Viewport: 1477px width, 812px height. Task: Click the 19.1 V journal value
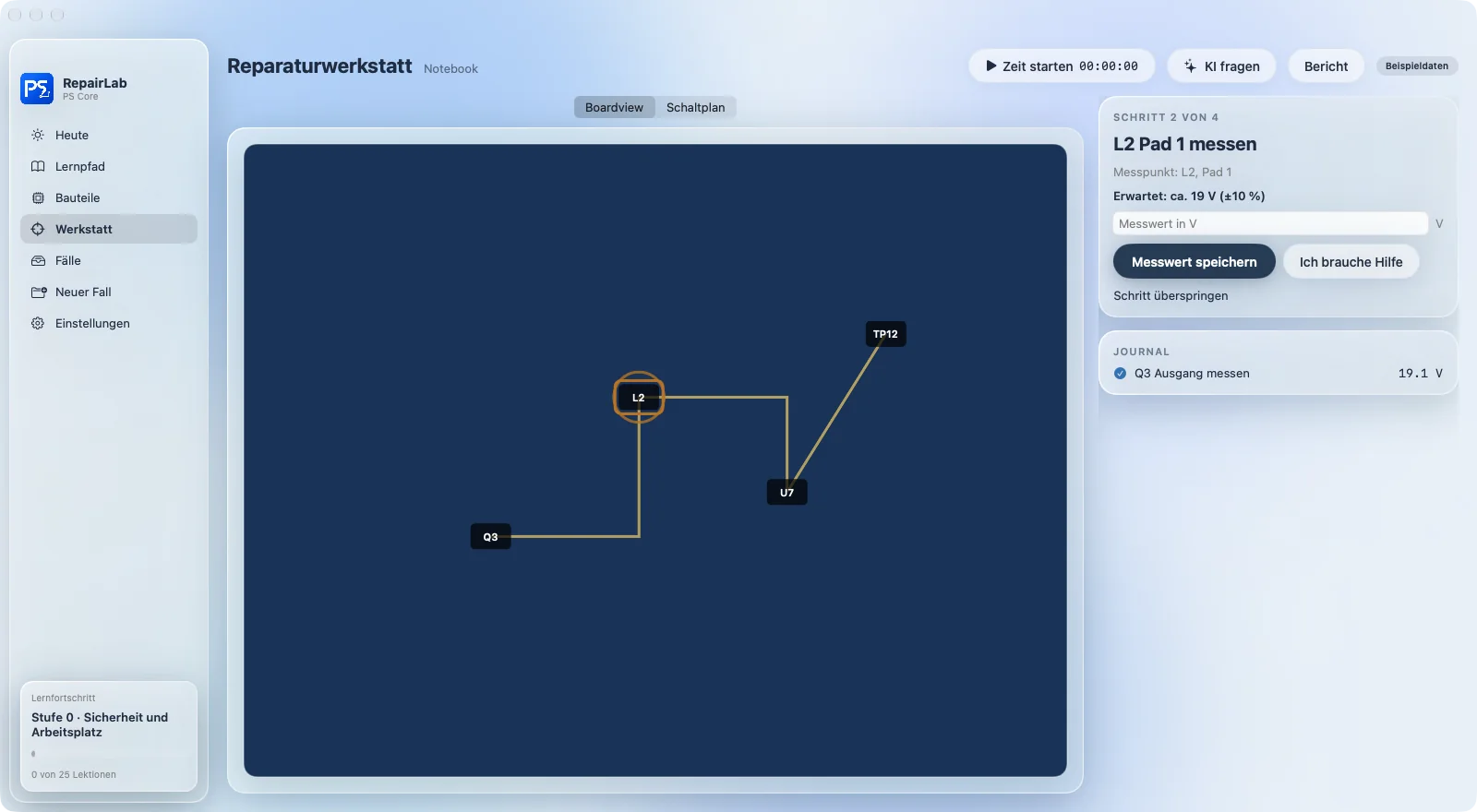[1421, 374]
